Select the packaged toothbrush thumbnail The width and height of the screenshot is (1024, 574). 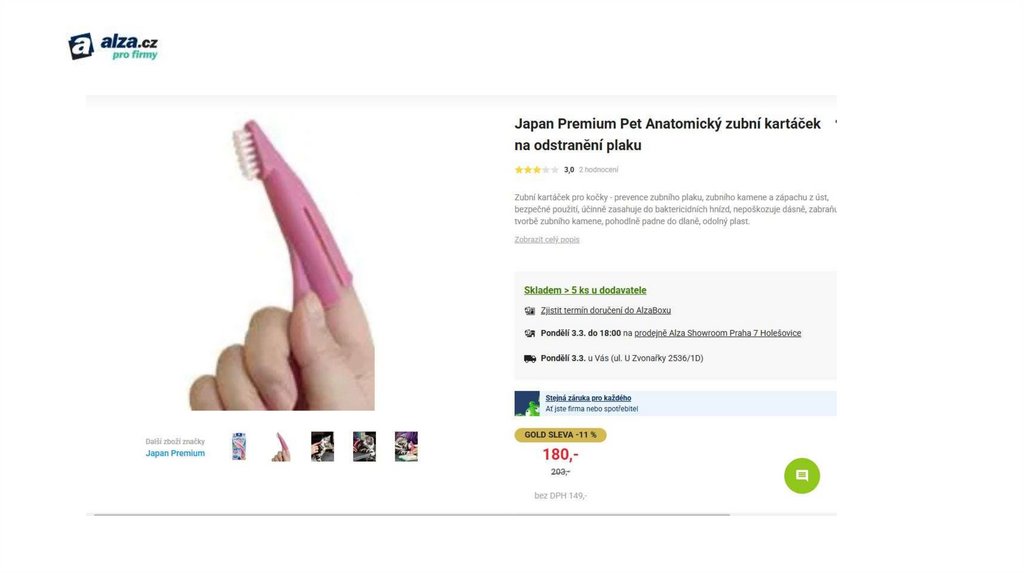tap(239, 447)
